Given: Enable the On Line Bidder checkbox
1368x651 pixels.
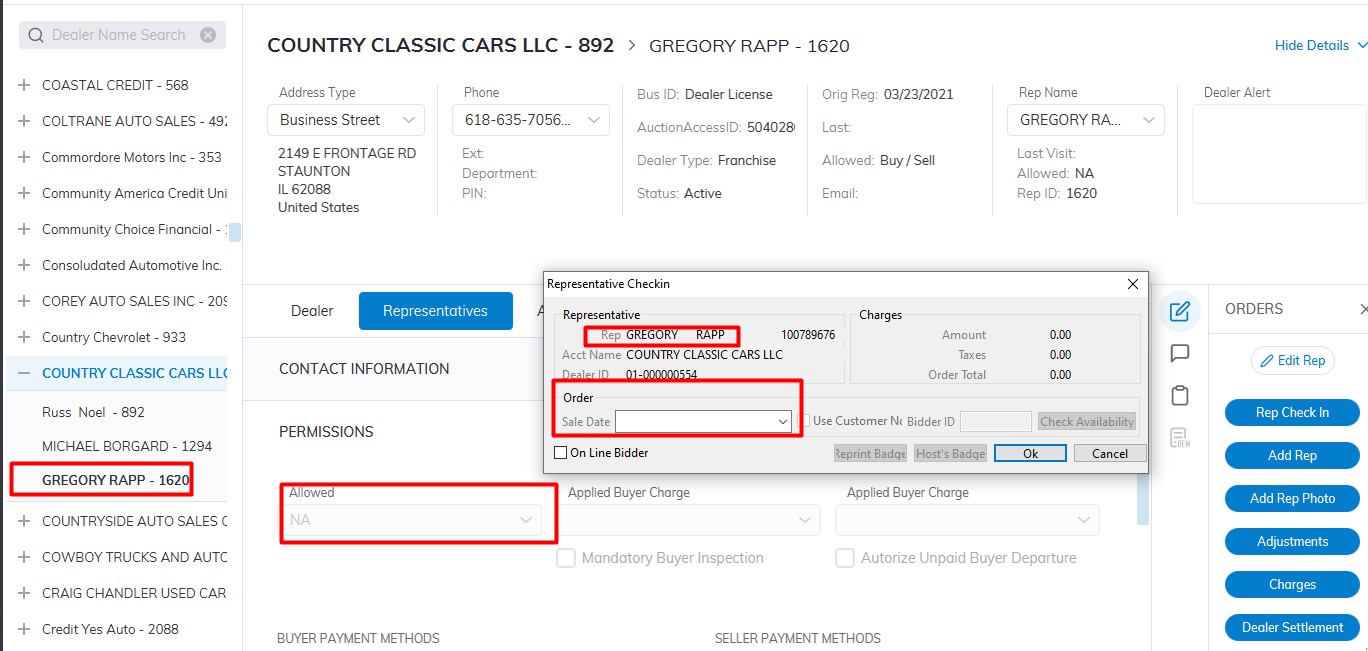Looking at the screenshot, I should point(561,453).
